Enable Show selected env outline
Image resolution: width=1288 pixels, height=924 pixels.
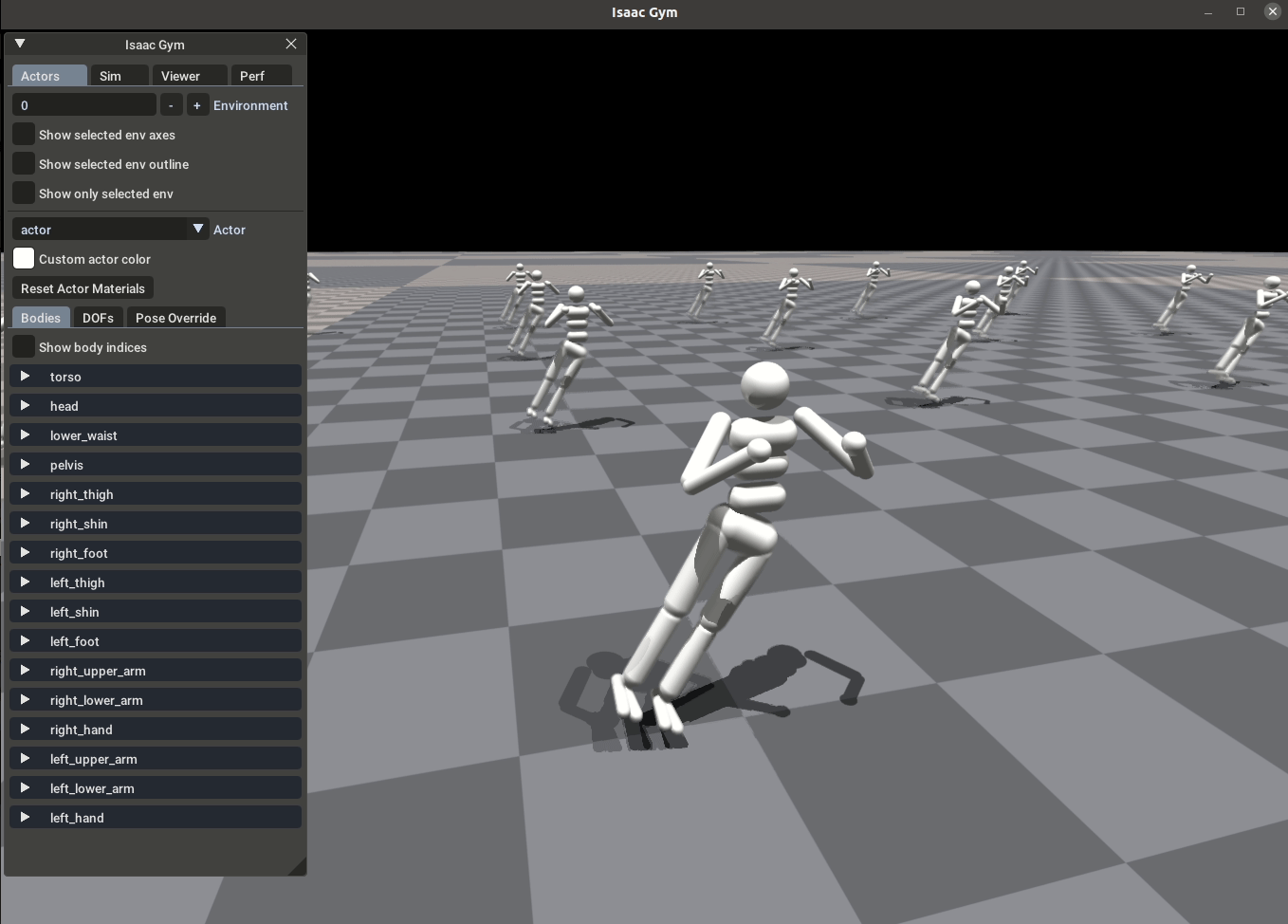pos(24,164)
